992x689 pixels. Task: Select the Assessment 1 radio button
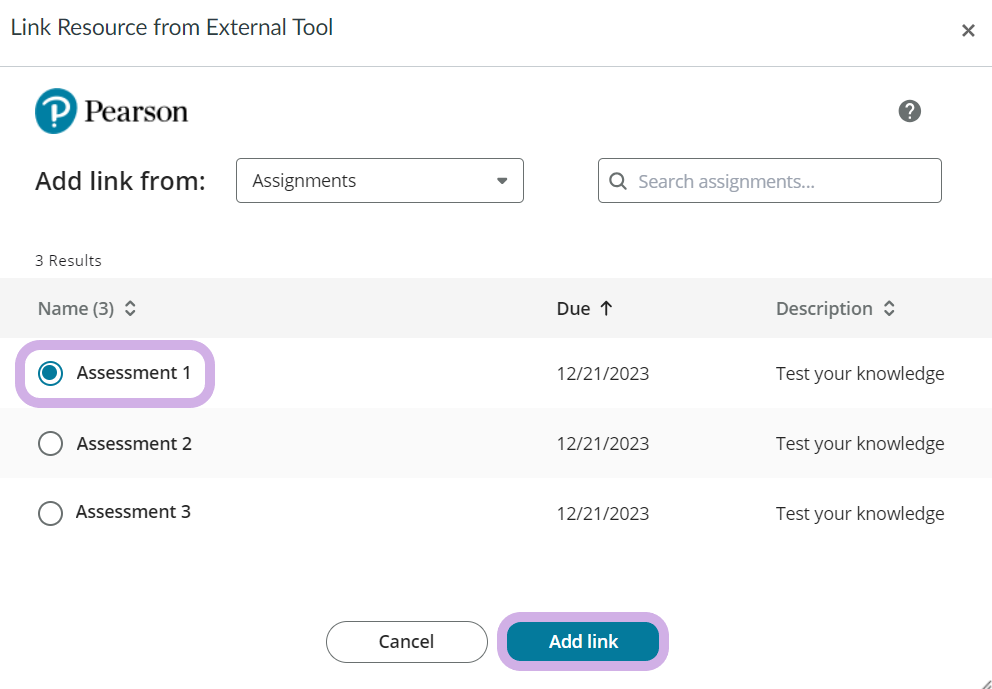50,373
